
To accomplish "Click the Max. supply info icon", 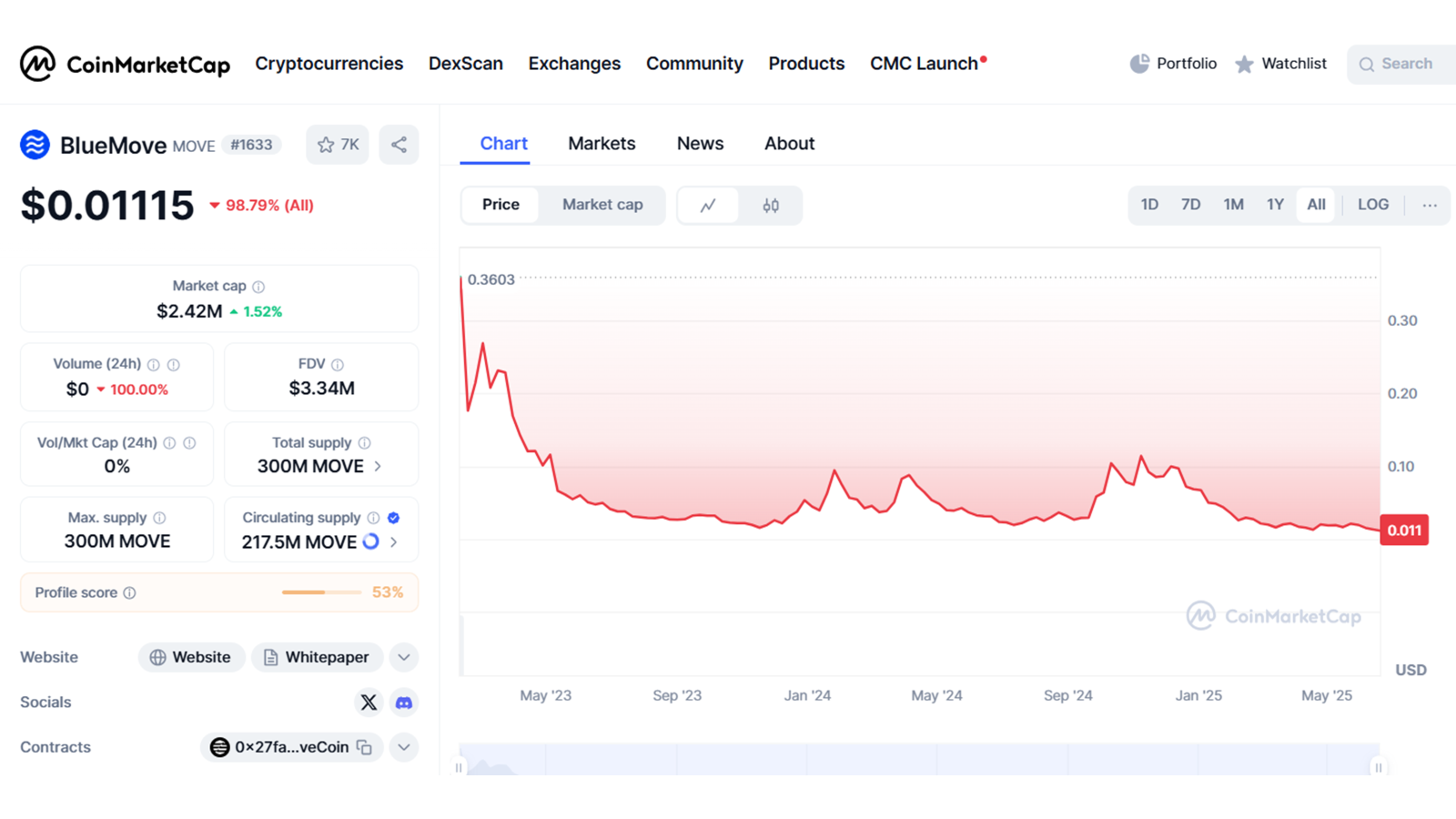I will (x=159, y=518).
